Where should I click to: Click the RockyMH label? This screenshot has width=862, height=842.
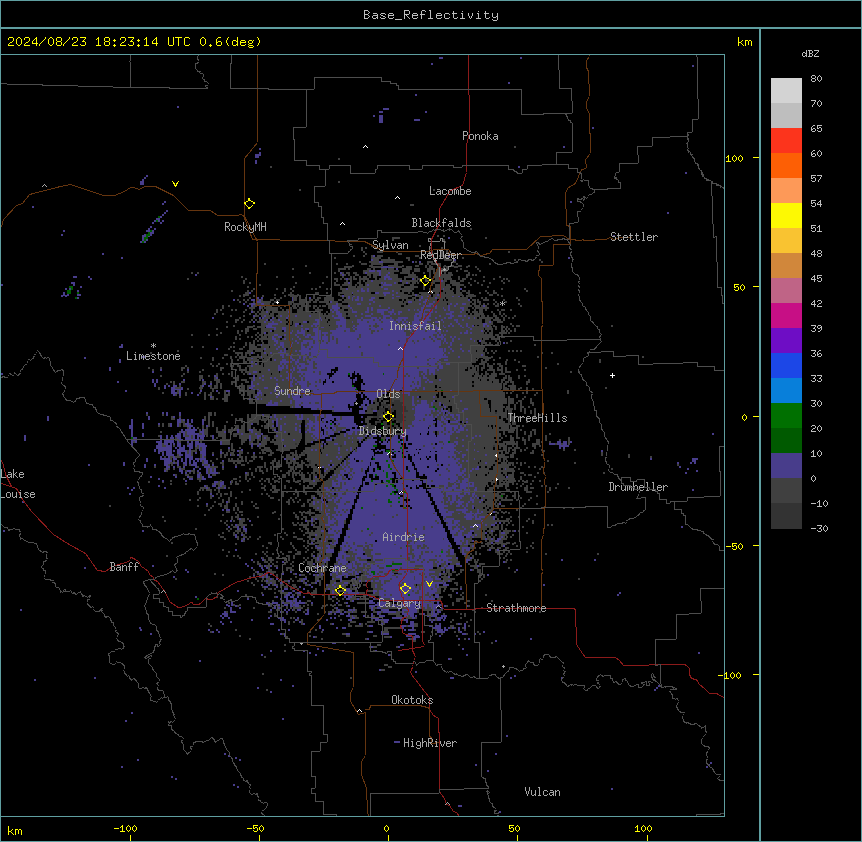[245, 227]
